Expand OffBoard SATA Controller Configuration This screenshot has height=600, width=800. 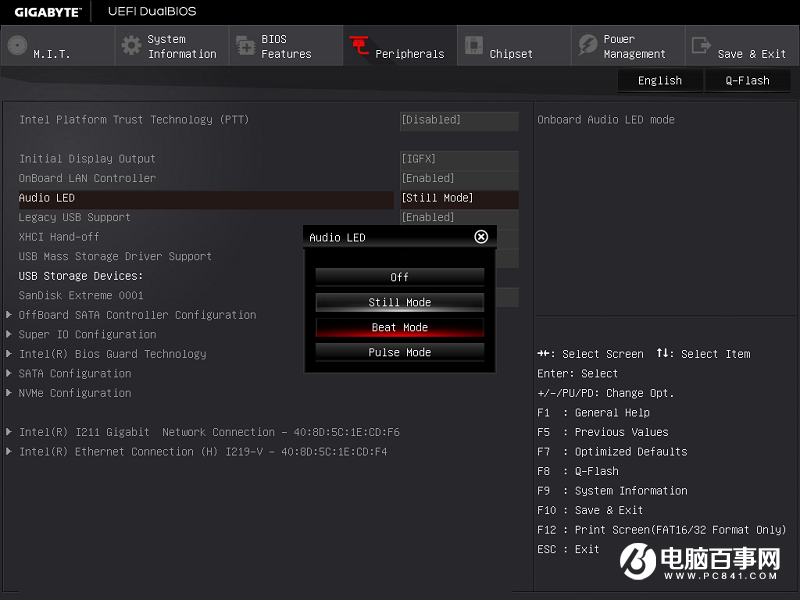coord(137,315)
